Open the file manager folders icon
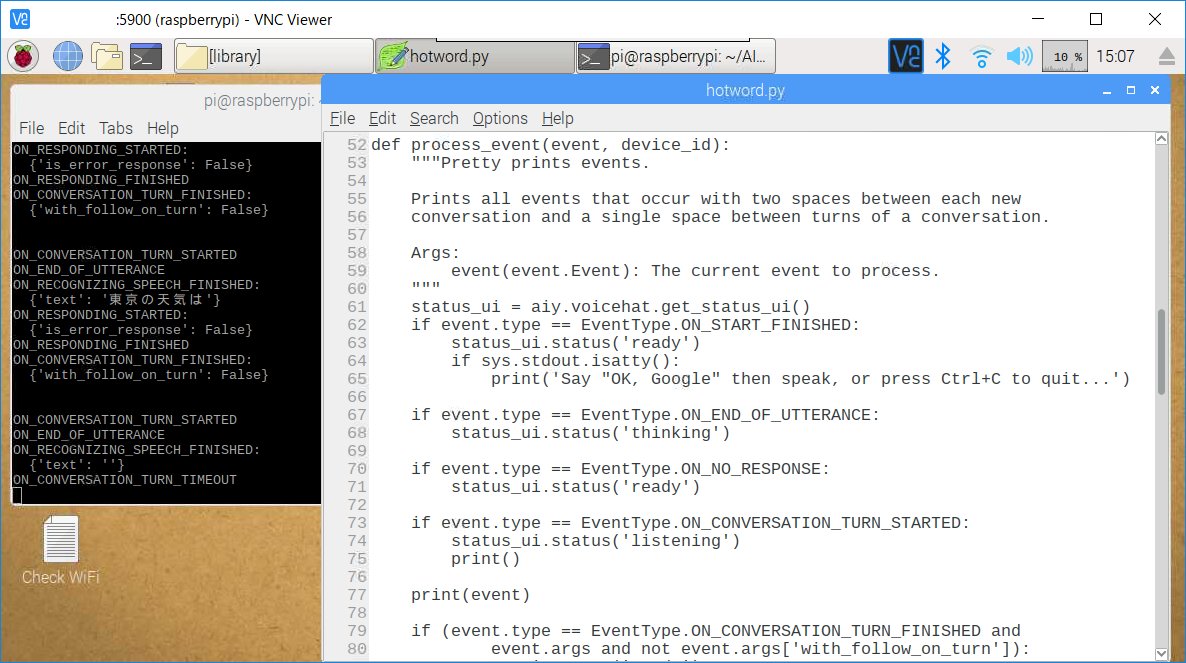 [107, 57]
